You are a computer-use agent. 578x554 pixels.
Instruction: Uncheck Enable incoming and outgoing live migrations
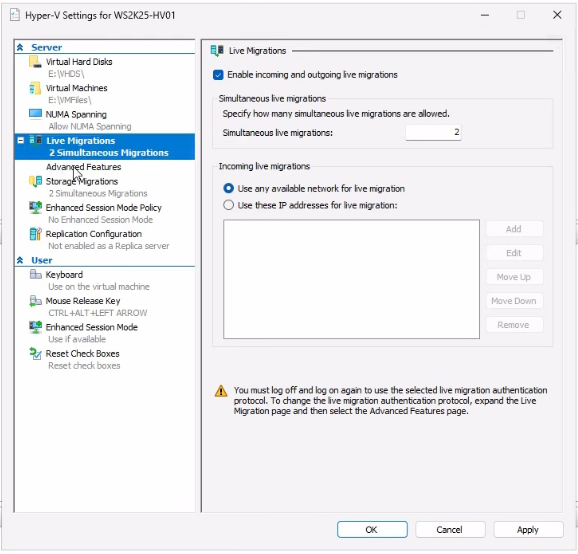pyautogui.click(x=218, y=75)
